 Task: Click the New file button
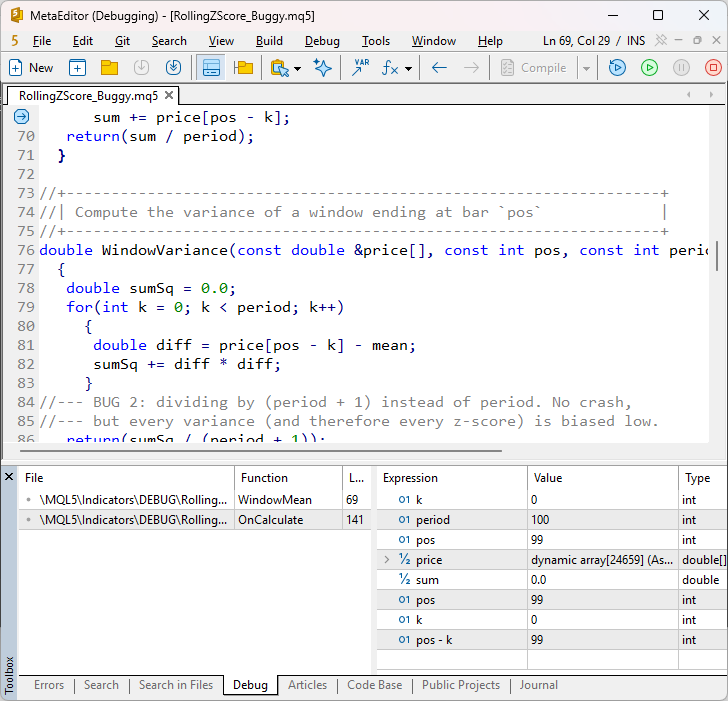pyautogui.click(x=31, y=68)
